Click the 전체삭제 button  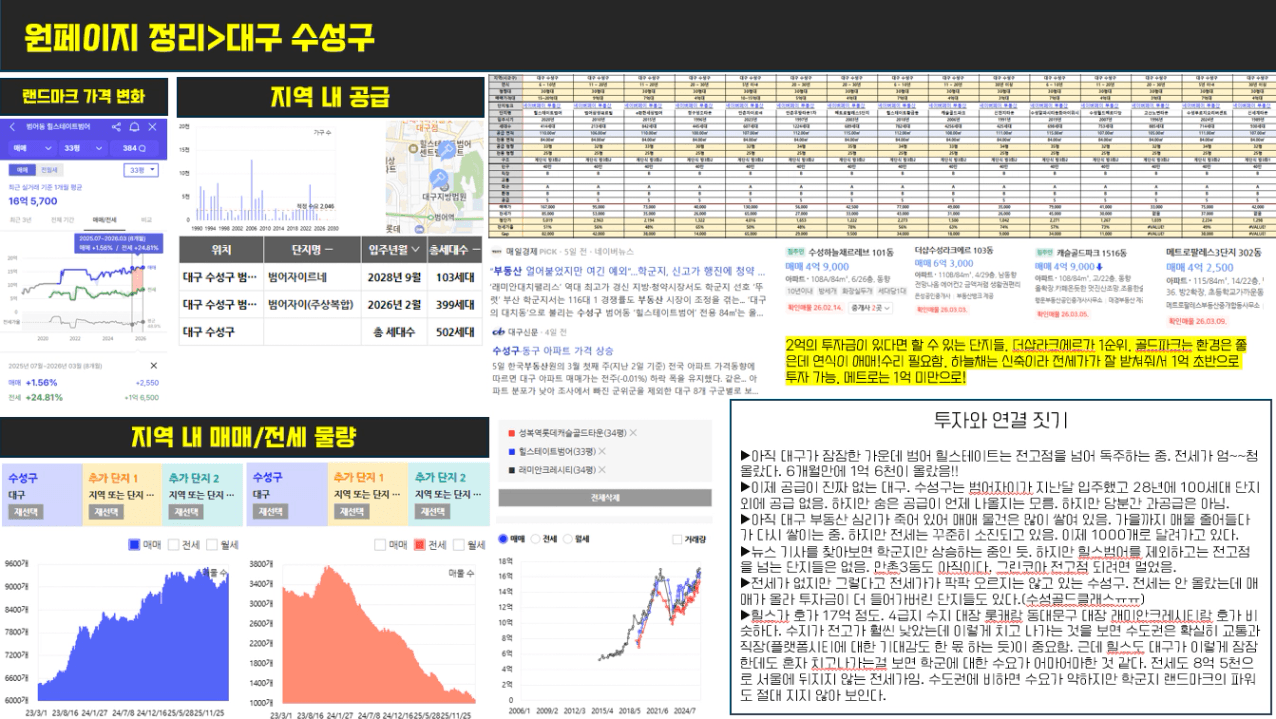605,496
